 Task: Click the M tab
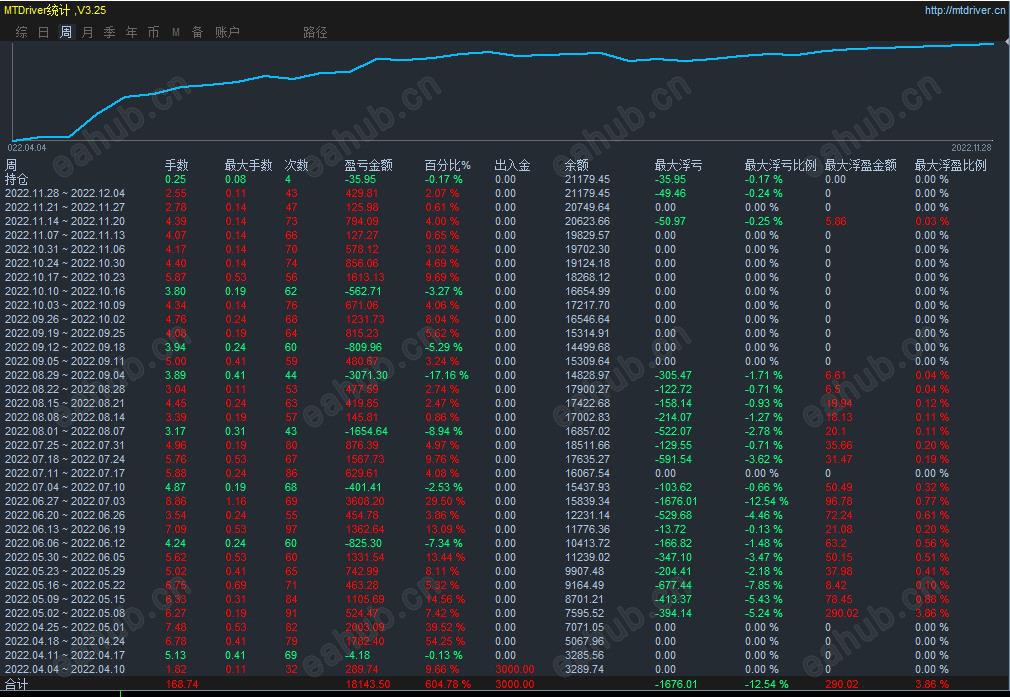(176, 32)
